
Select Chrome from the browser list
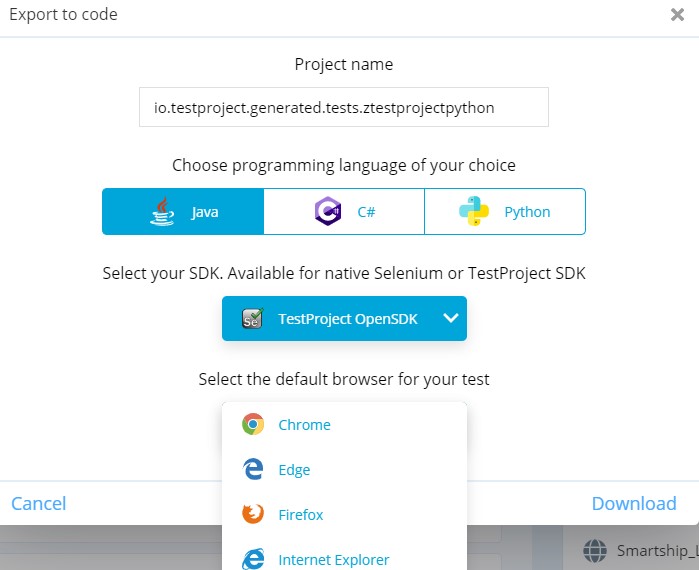point(304,424)
